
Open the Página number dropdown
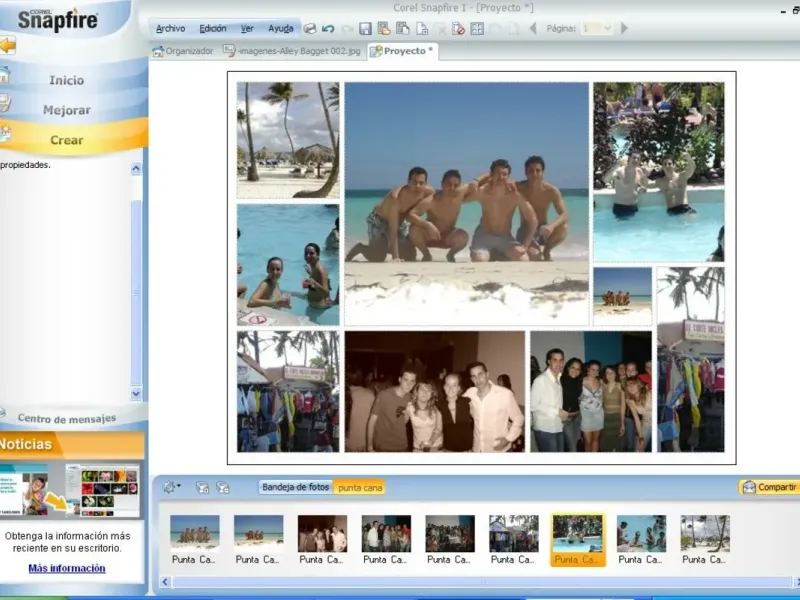(x=597, y=29)
